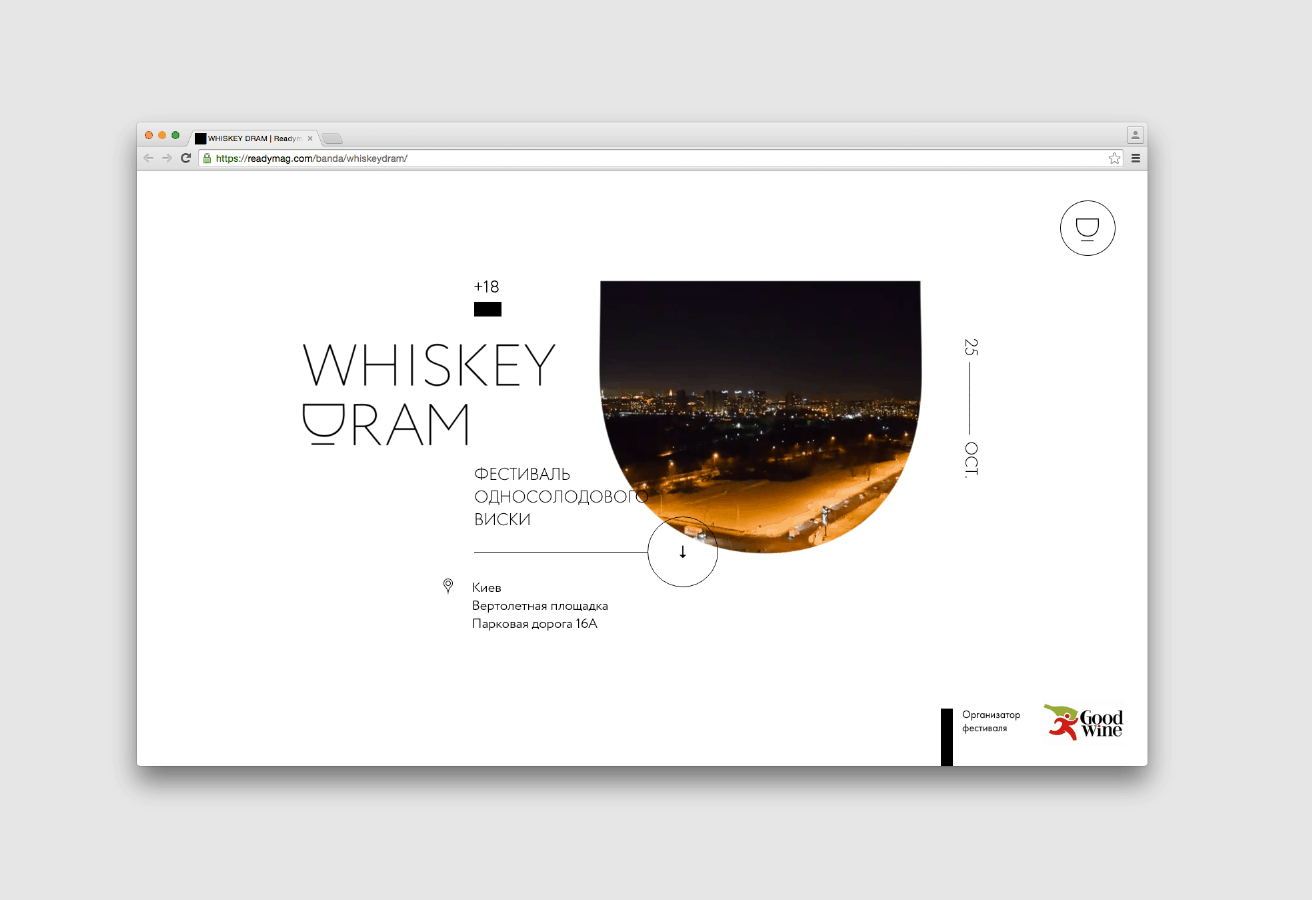Click the Вертолетная площадка text

coord(540,606)
